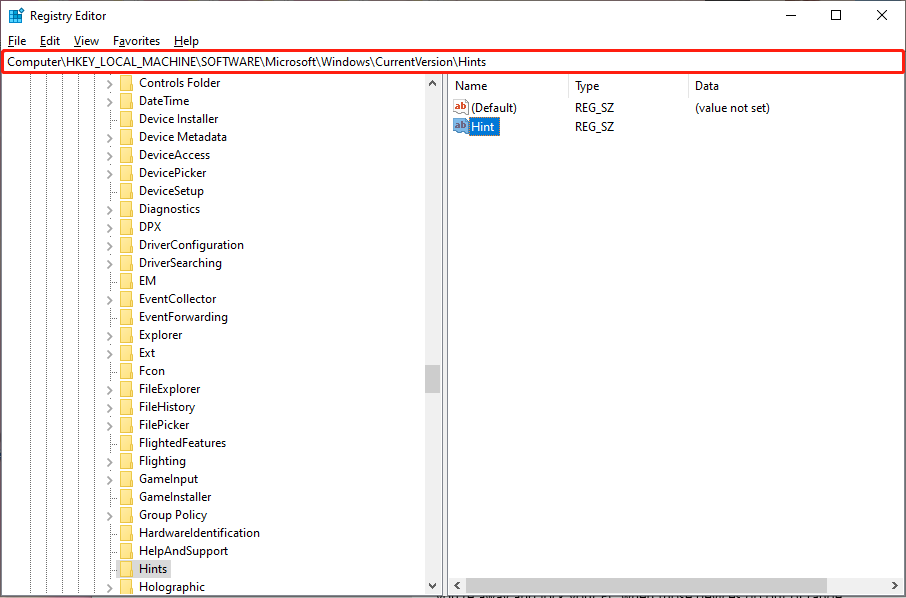906x598 pixels.
Task: Click the Device Installer folder icon
Action: tap(127, 119)
